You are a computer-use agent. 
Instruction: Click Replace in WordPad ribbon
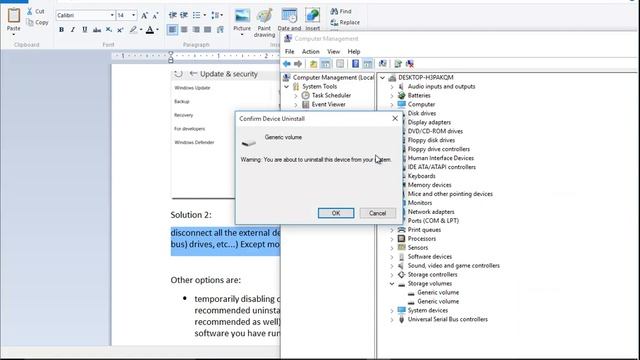tap(345, 22)
